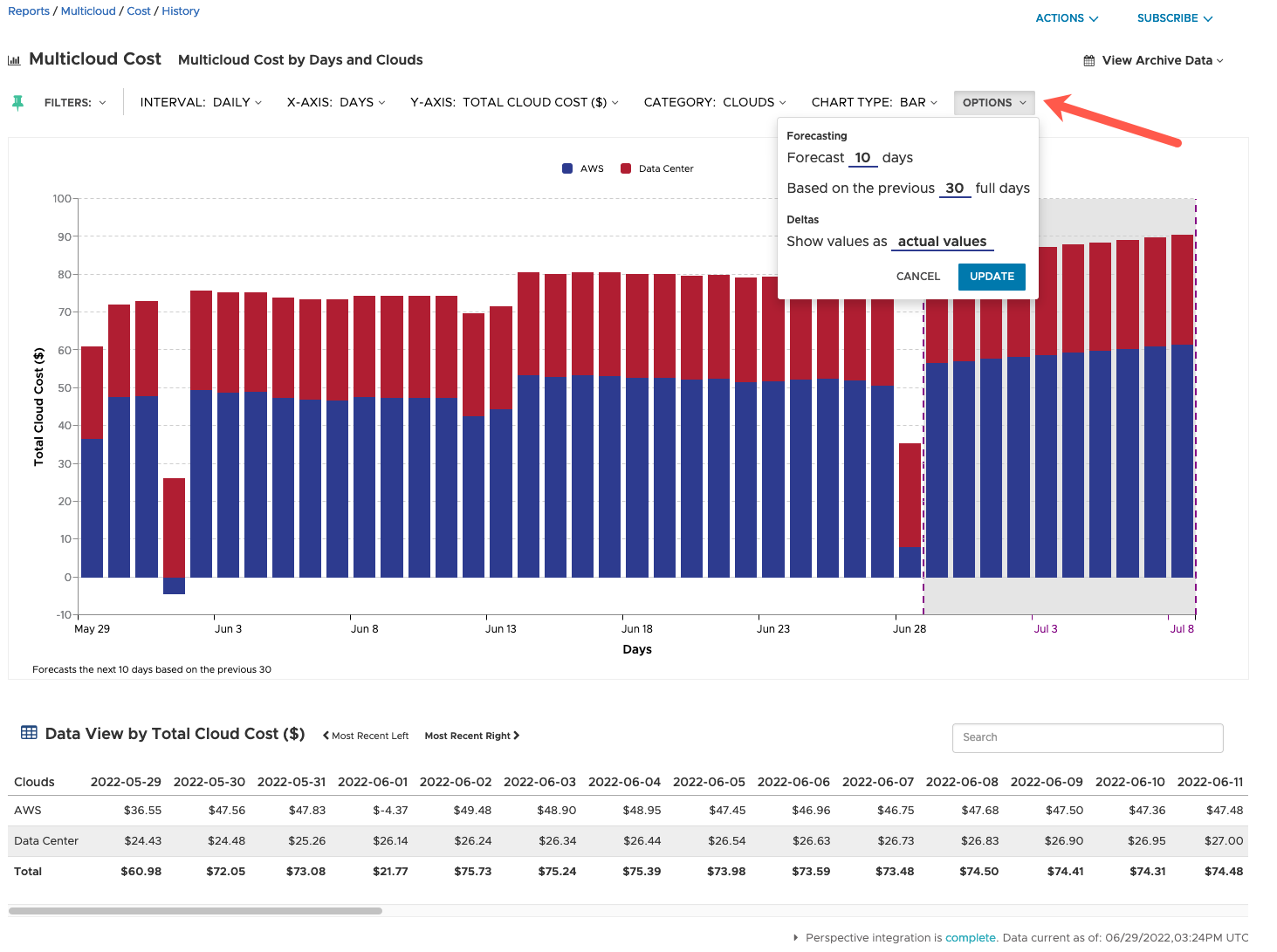
Task: Click the Data Center row label in table
Action: 46,840
